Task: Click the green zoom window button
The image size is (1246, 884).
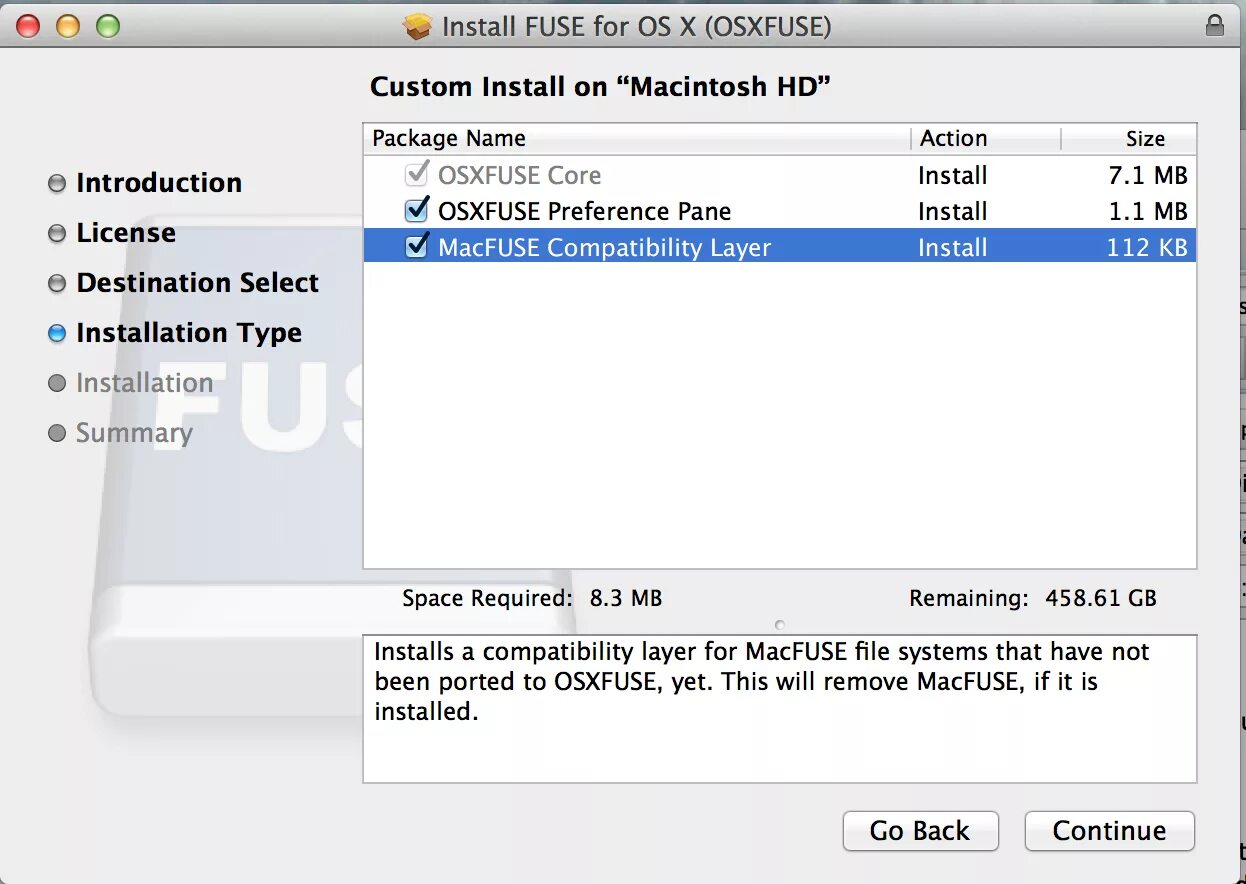Action: click(x=108, y=26)
